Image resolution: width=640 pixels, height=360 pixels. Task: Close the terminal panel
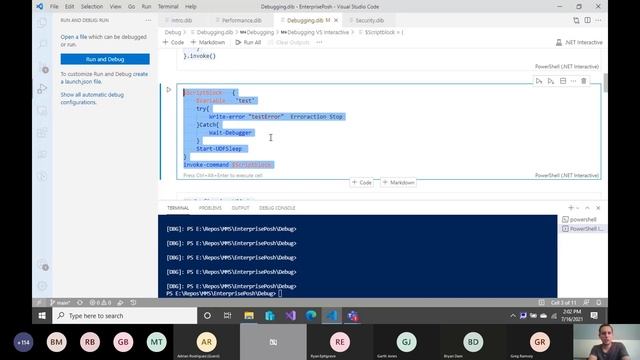pyautogui.click(x=598, y=208)
